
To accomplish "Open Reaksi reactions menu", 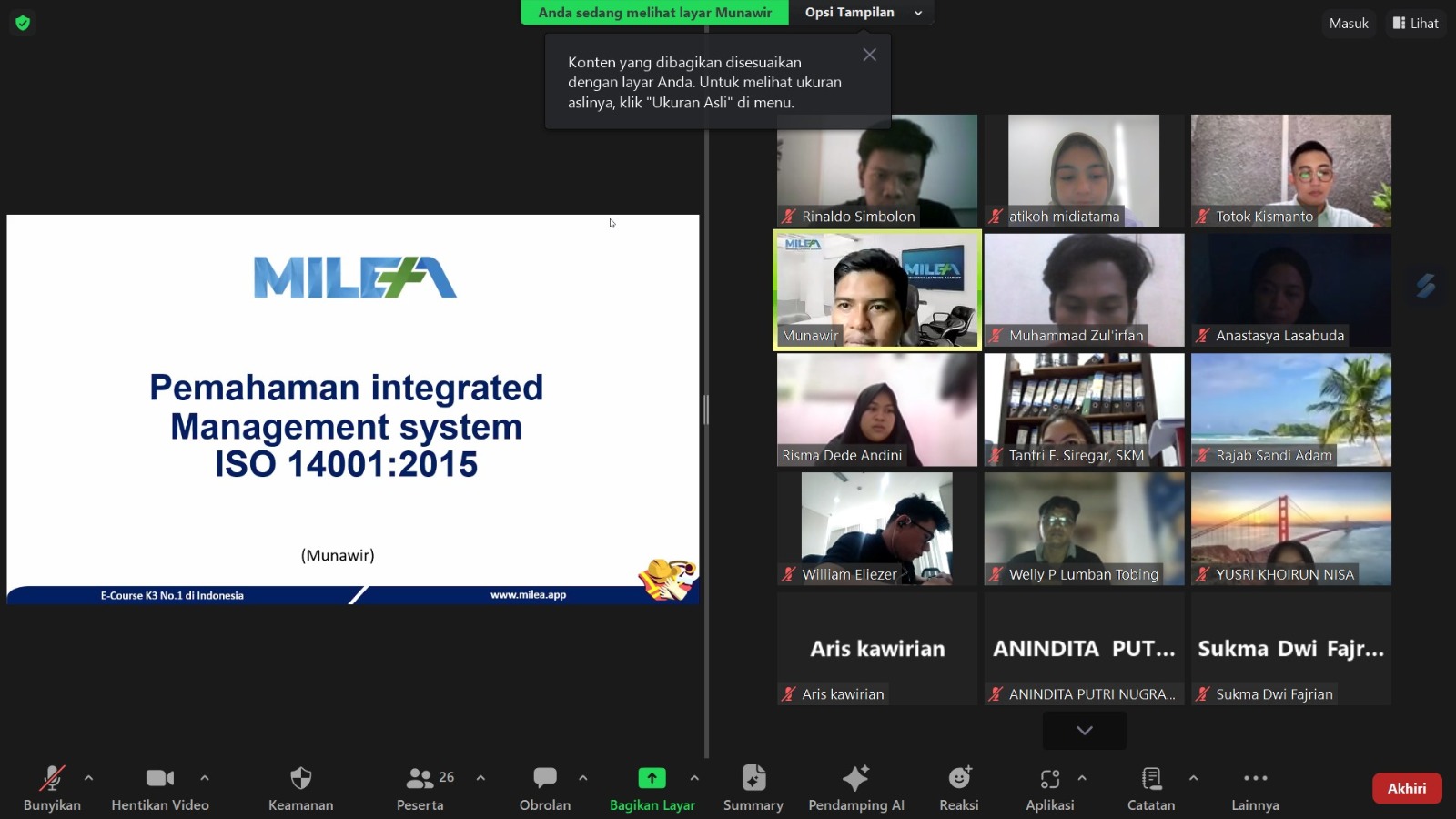I will point(959,788).
